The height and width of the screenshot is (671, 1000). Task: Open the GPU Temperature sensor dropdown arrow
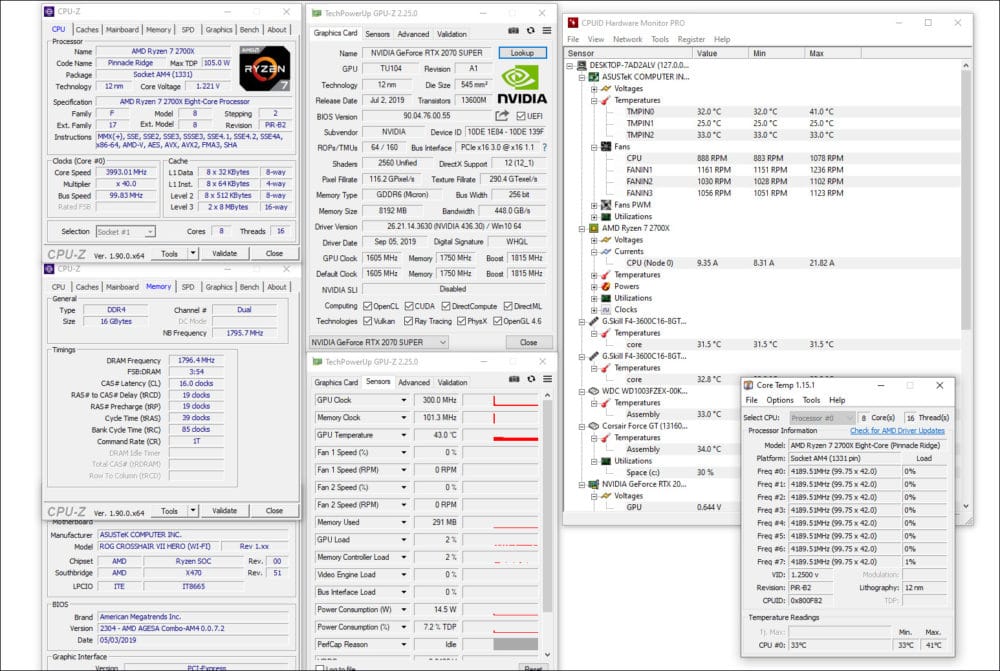[404, 436]
